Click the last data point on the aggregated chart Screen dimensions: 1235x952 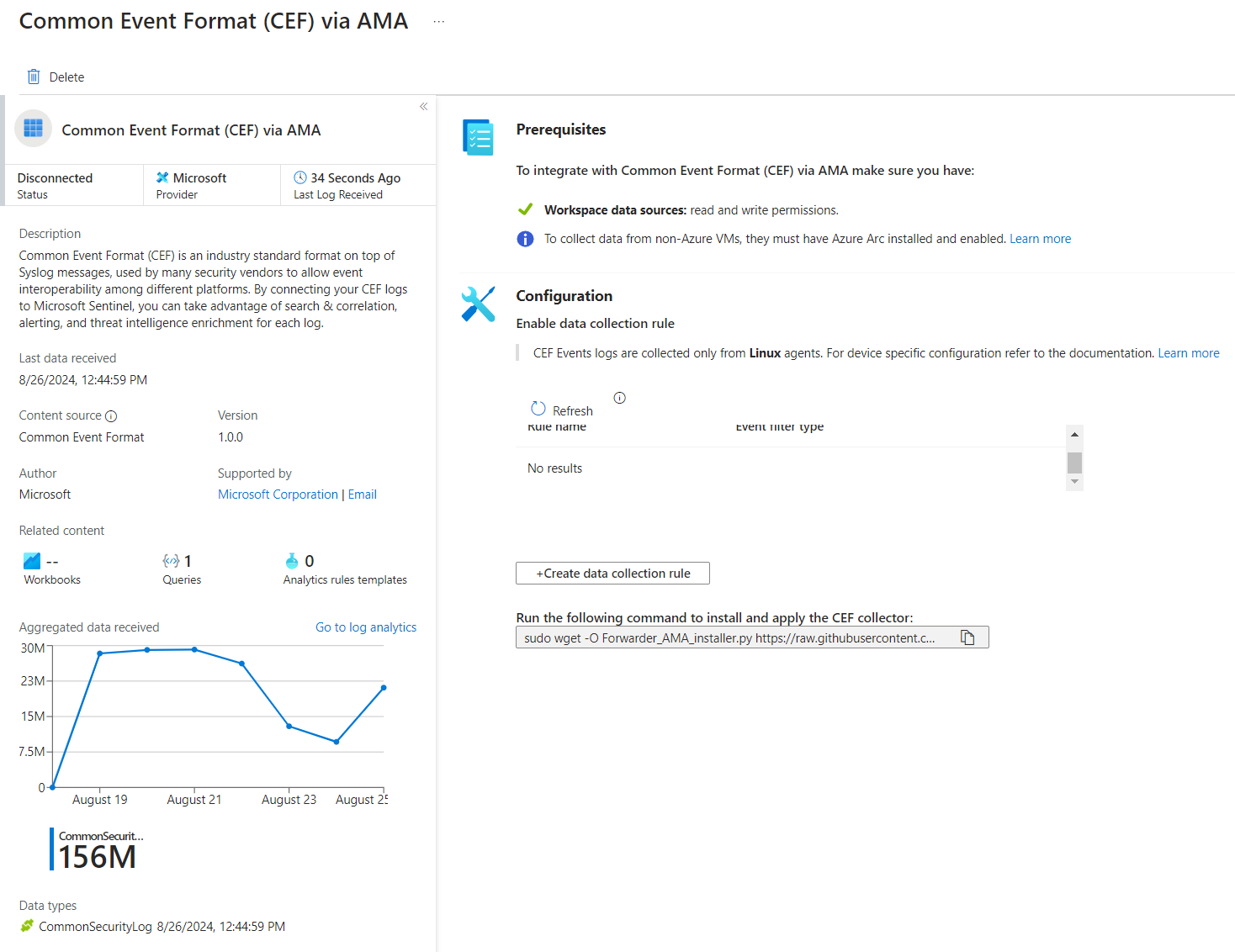384,688
